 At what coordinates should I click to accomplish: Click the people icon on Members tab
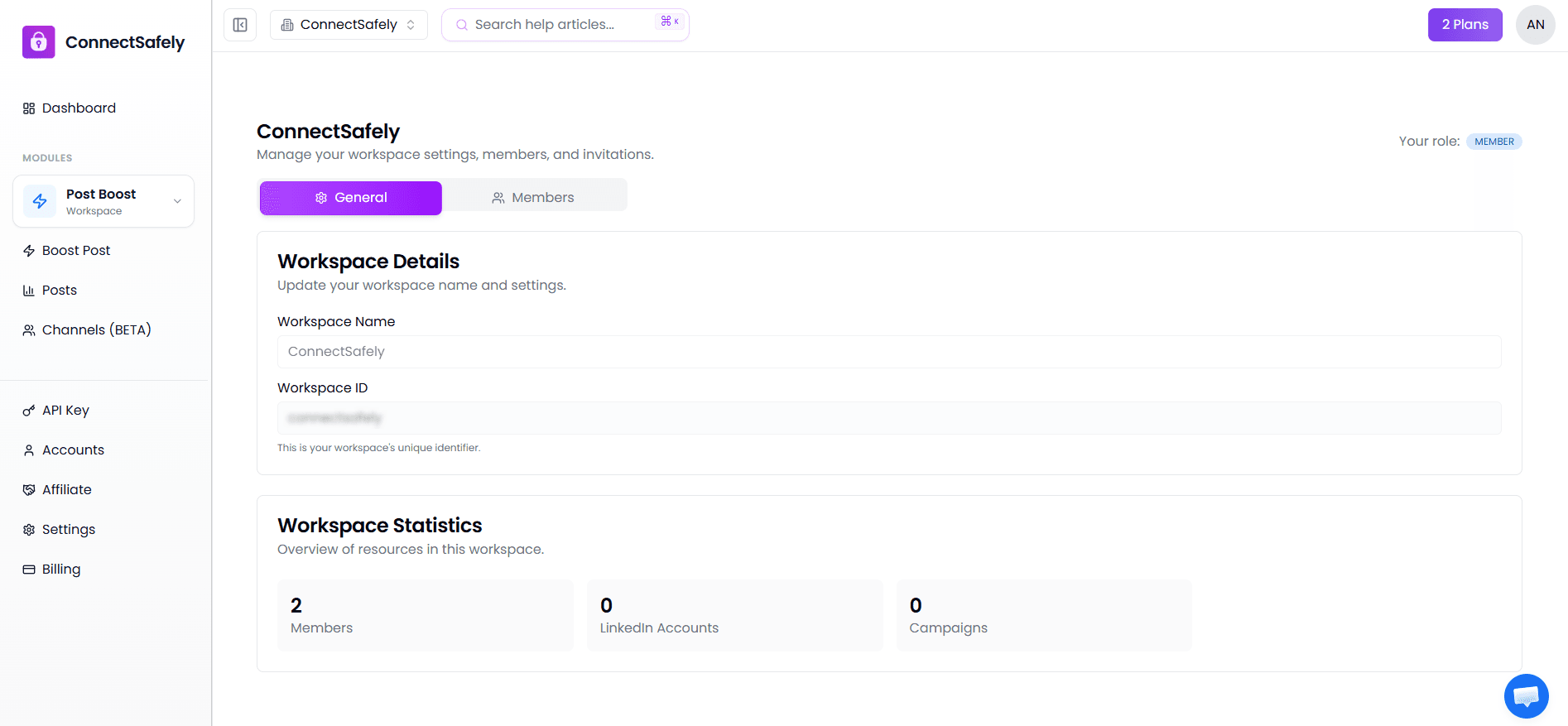pos(498,198)
